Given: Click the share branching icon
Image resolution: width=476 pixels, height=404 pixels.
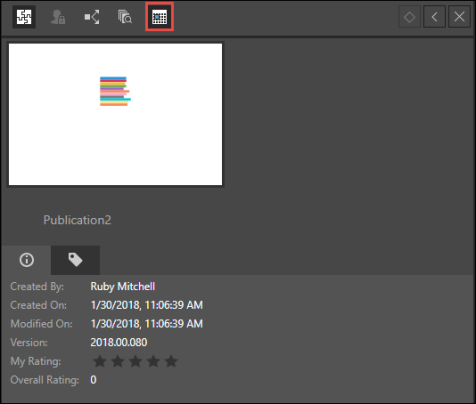Looking at the screenshot, I should pos(92,17).
